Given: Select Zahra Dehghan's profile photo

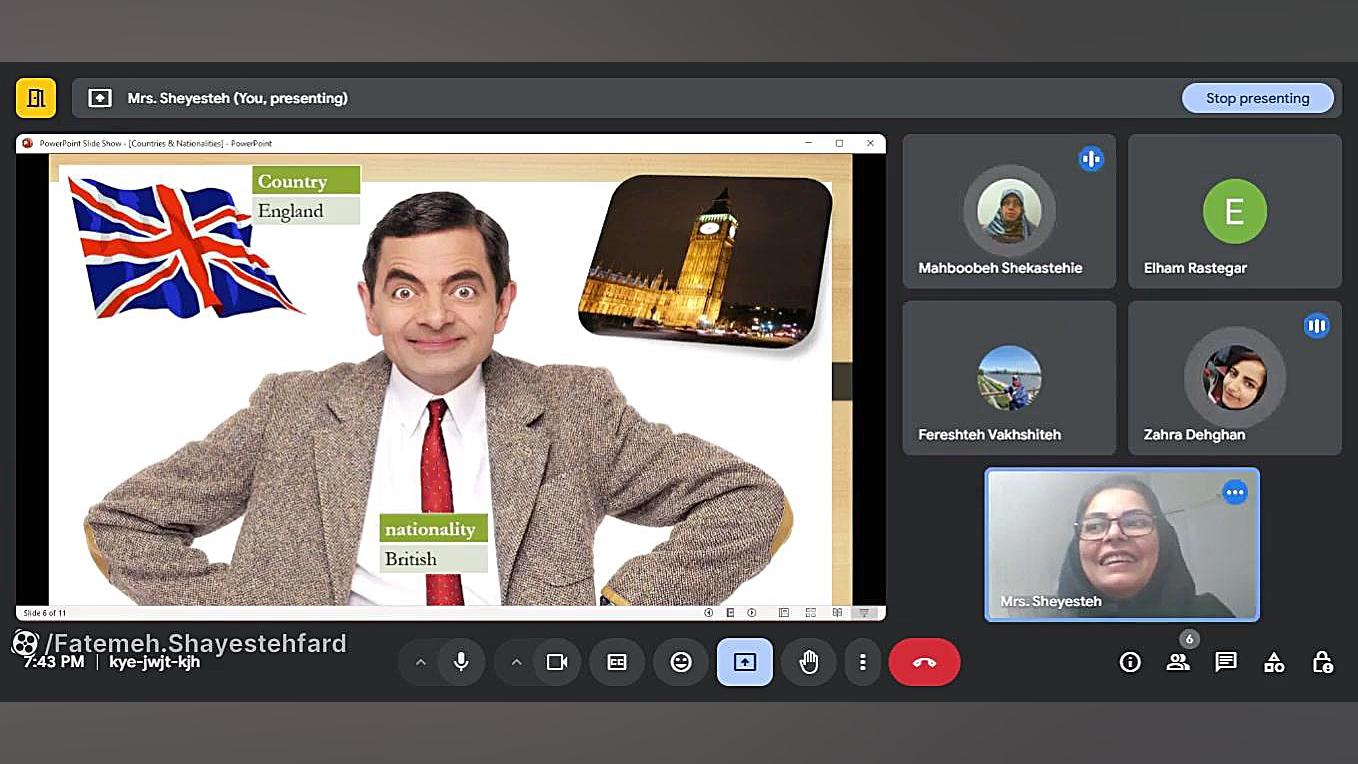Looking at the screenshot, I should tap(1235, 378).
